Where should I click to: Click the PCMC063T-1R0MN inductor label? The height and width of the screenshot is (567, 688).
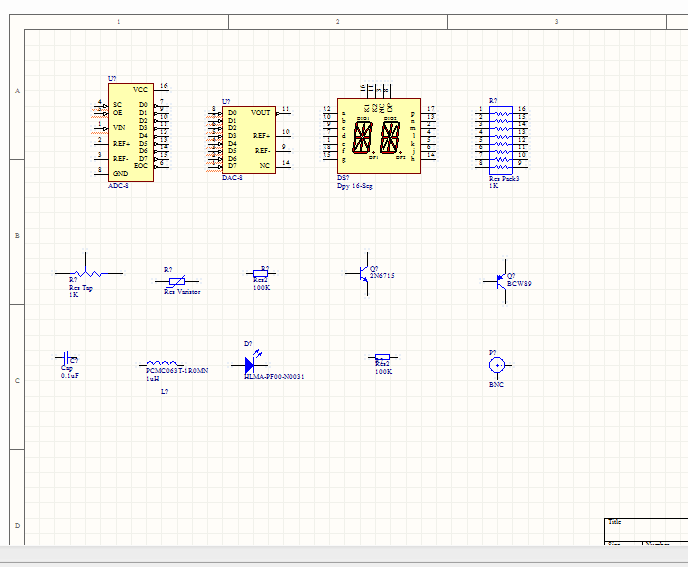[x=177, y=370]
